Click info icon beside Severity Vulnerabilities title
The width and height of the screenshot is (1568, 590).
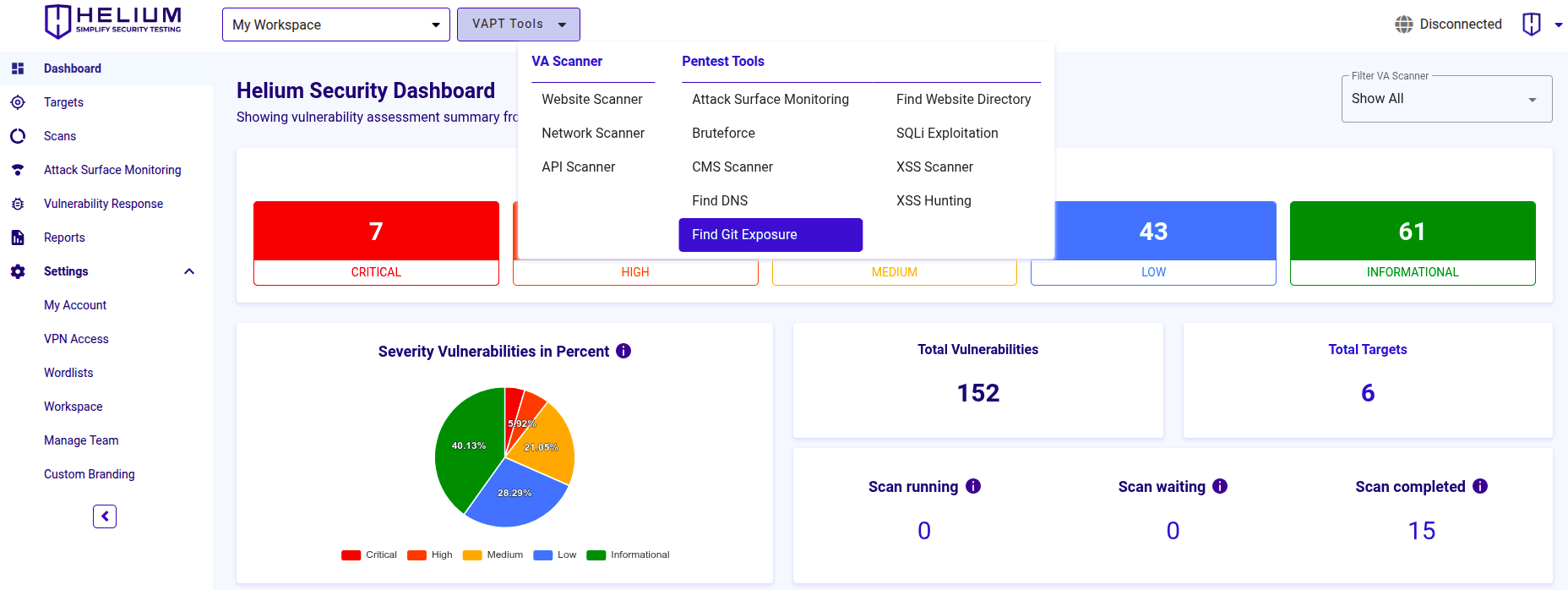(x=623, y=351)
